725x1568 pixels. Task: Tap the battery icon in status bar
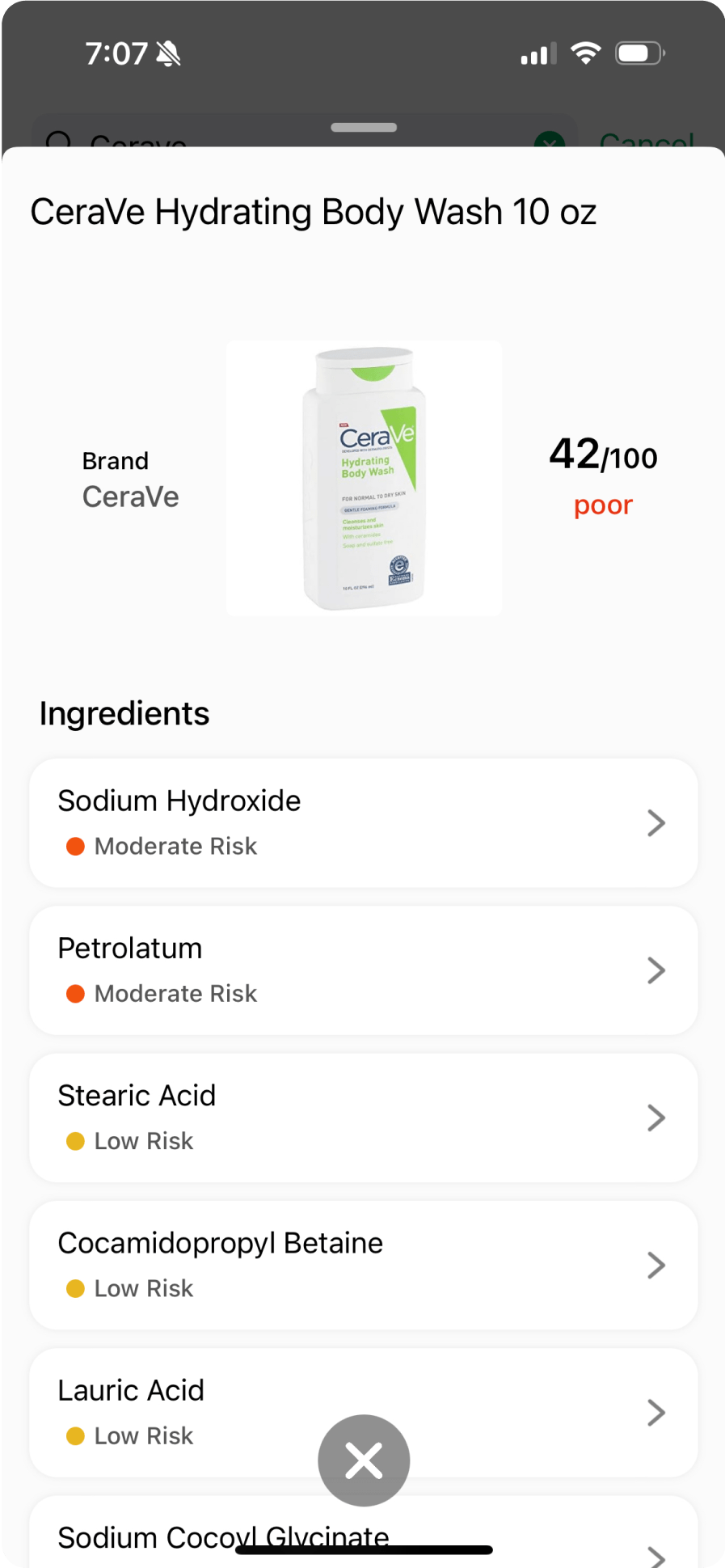tap(639, 54)
